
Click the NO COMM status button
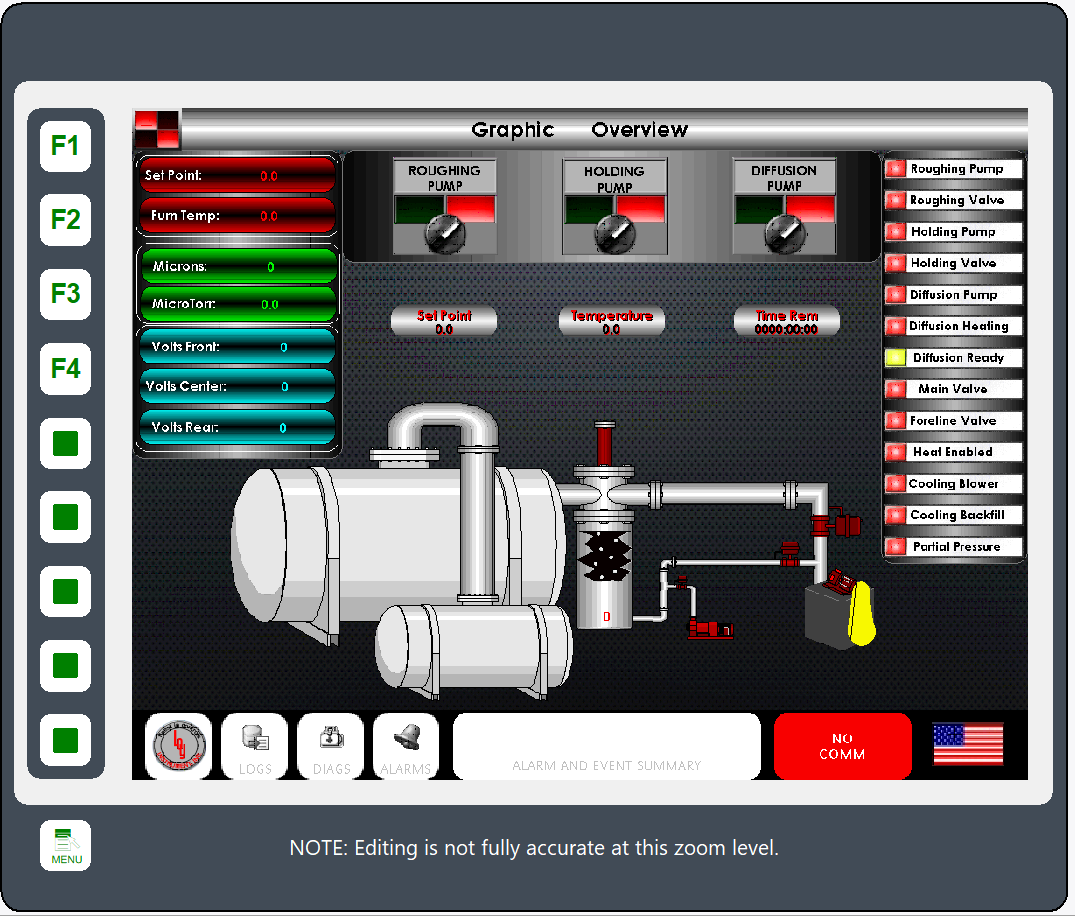842,746
